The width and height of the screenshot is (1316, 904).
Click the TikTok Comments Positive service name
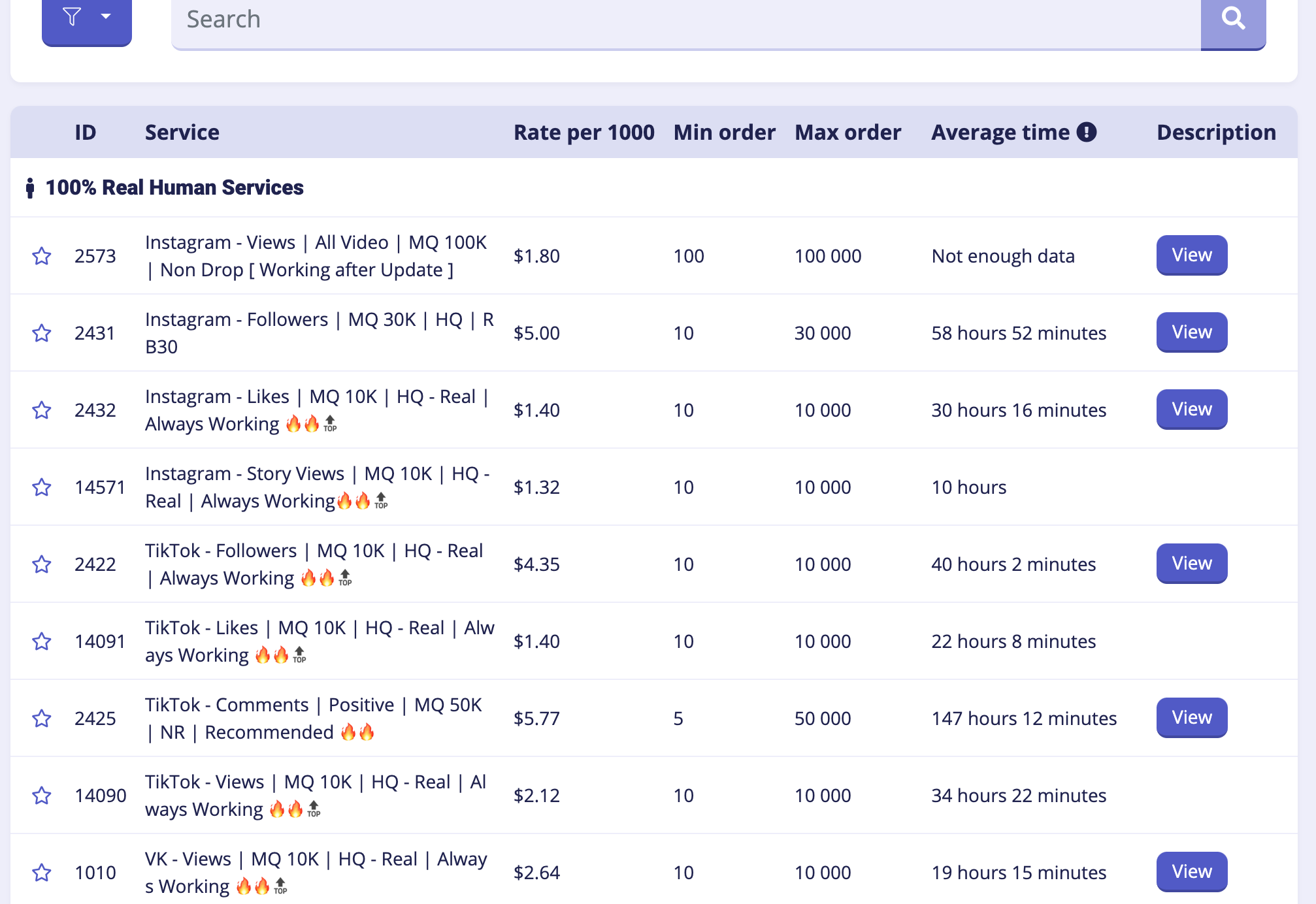(x=314, y=718)
